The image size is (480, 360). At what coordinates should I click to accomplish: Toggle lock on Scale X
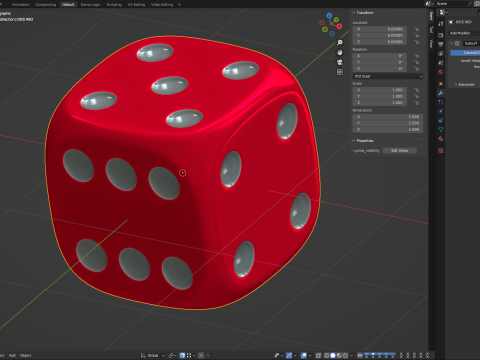pyautogui.click(x=417, y=90)
